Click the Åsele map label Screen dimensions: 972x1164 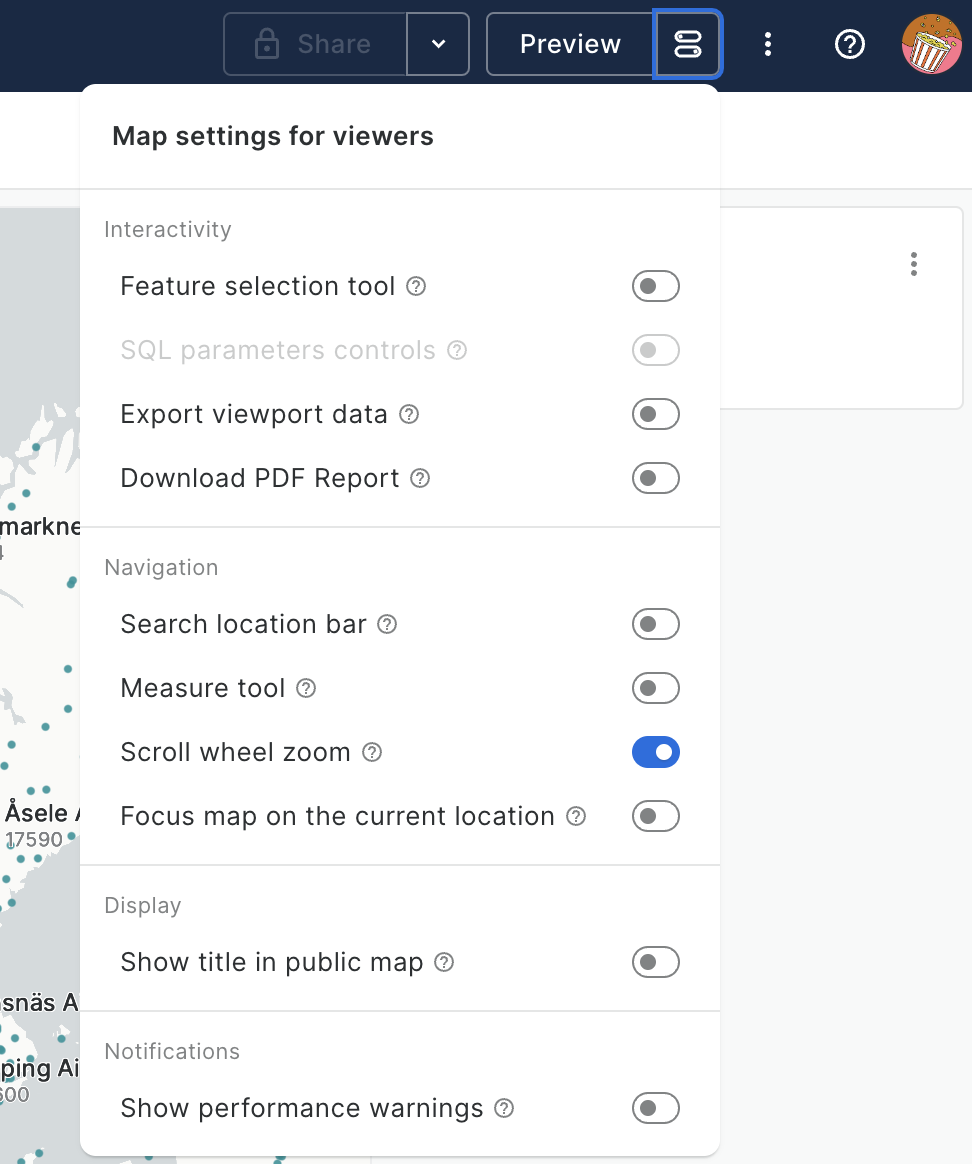tap(36, 811)
